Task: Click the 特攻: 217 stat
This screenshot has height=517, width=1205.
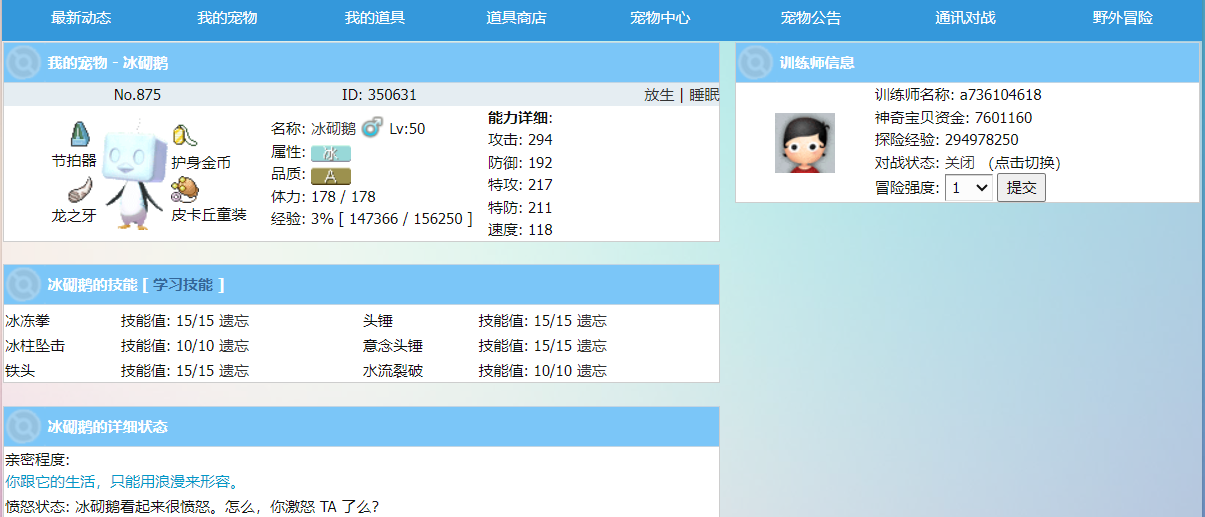Action: [520, 185]
